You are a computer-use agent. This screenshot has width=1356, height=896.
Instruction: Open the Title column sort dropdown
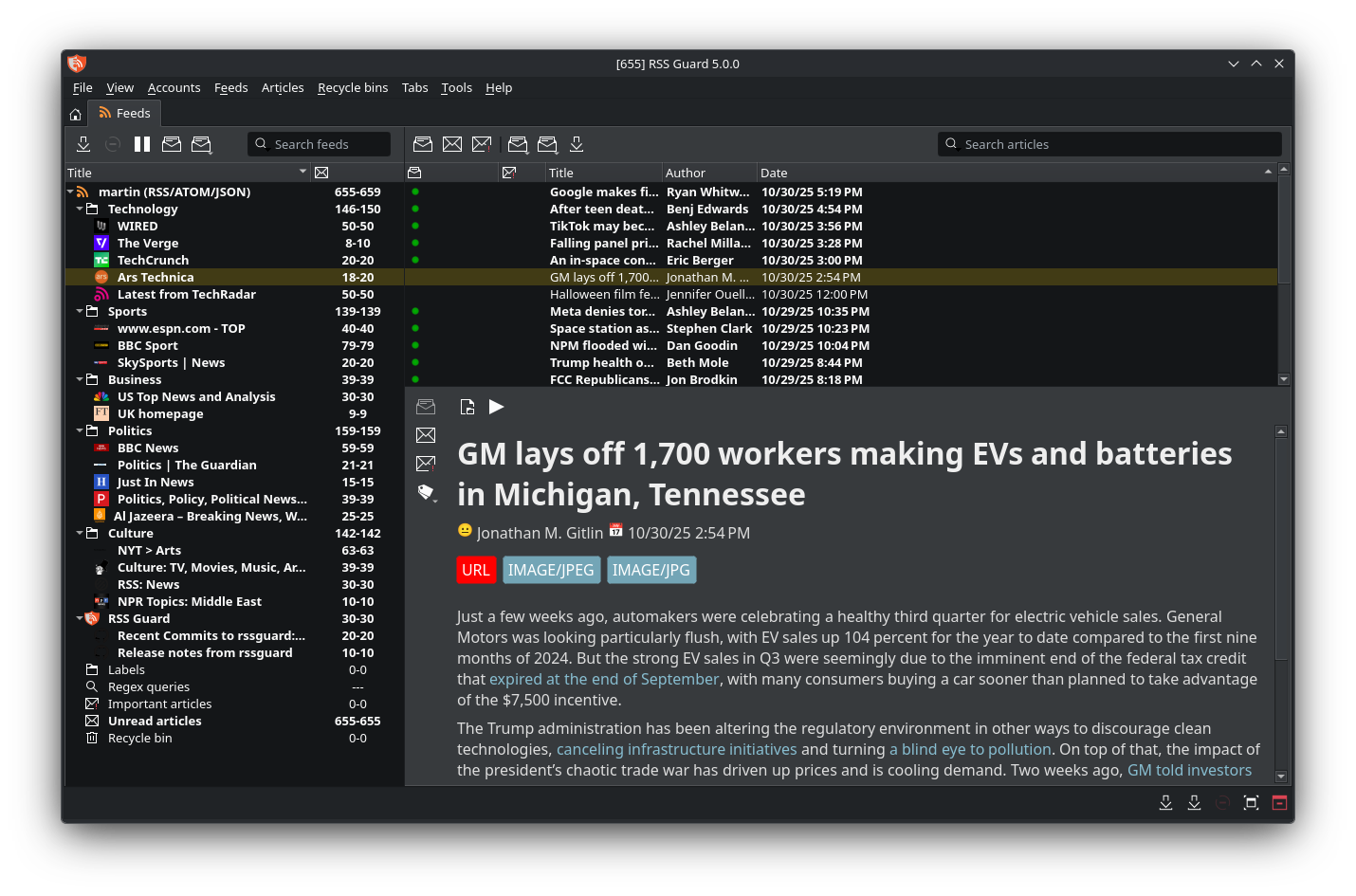coord(302,173)
